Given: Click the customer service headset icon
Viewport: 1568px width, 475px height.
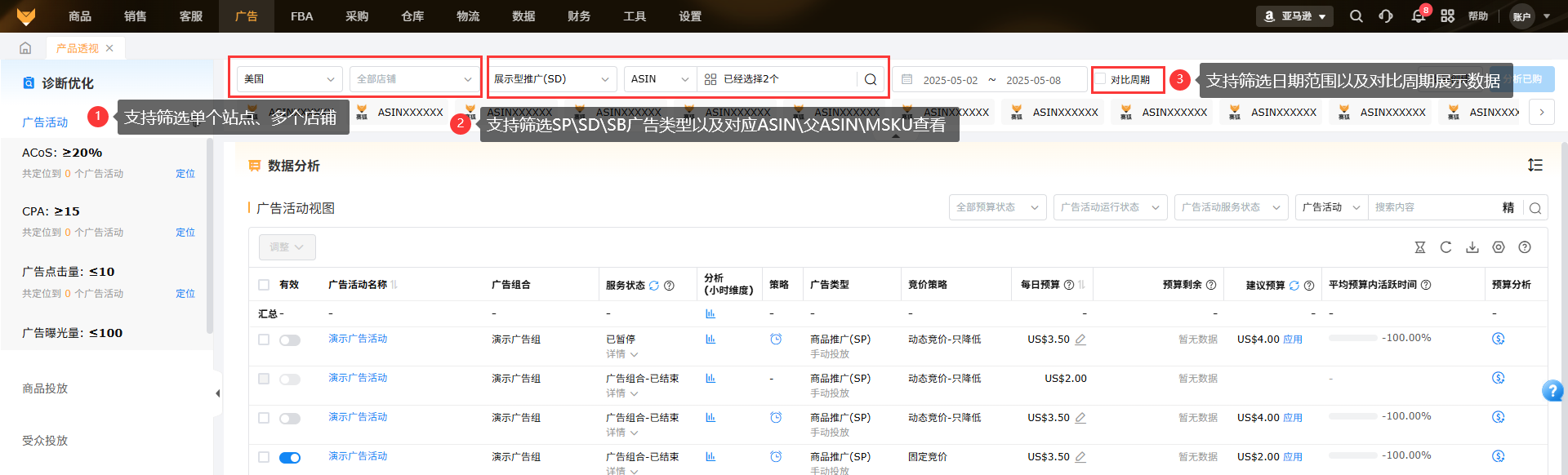Looking at the screenshot, I should (1386, 16).
